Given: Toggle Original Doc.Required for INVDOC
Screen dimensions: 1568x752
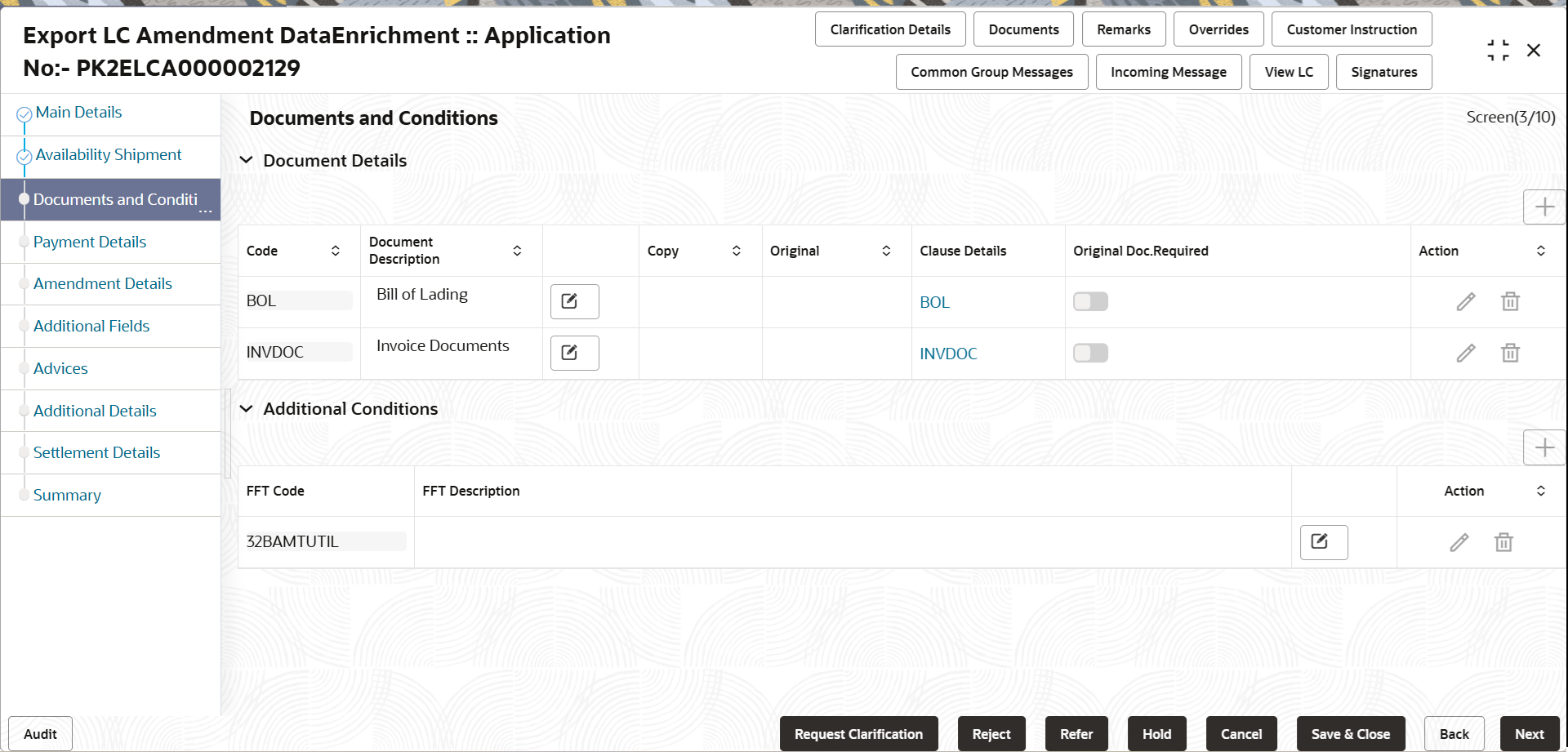Looking at the screenshot, I should point(1090,353).
